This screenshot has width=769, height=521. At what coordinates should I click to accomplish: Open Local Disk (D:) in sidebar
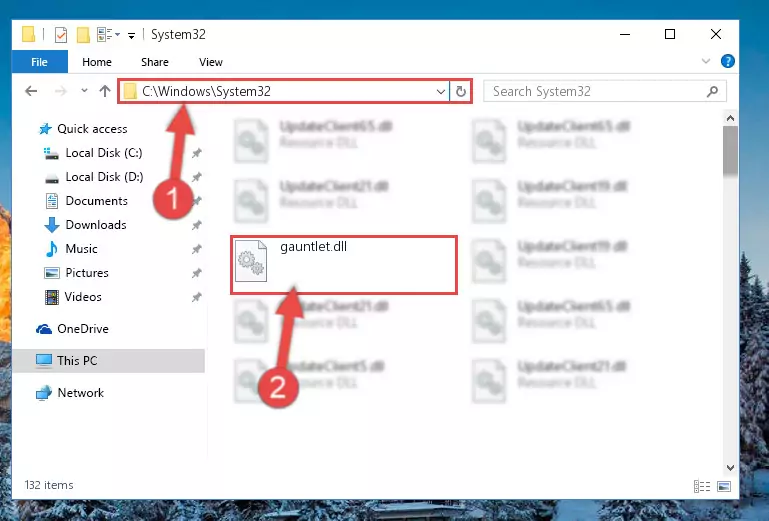tap(104, 177)
